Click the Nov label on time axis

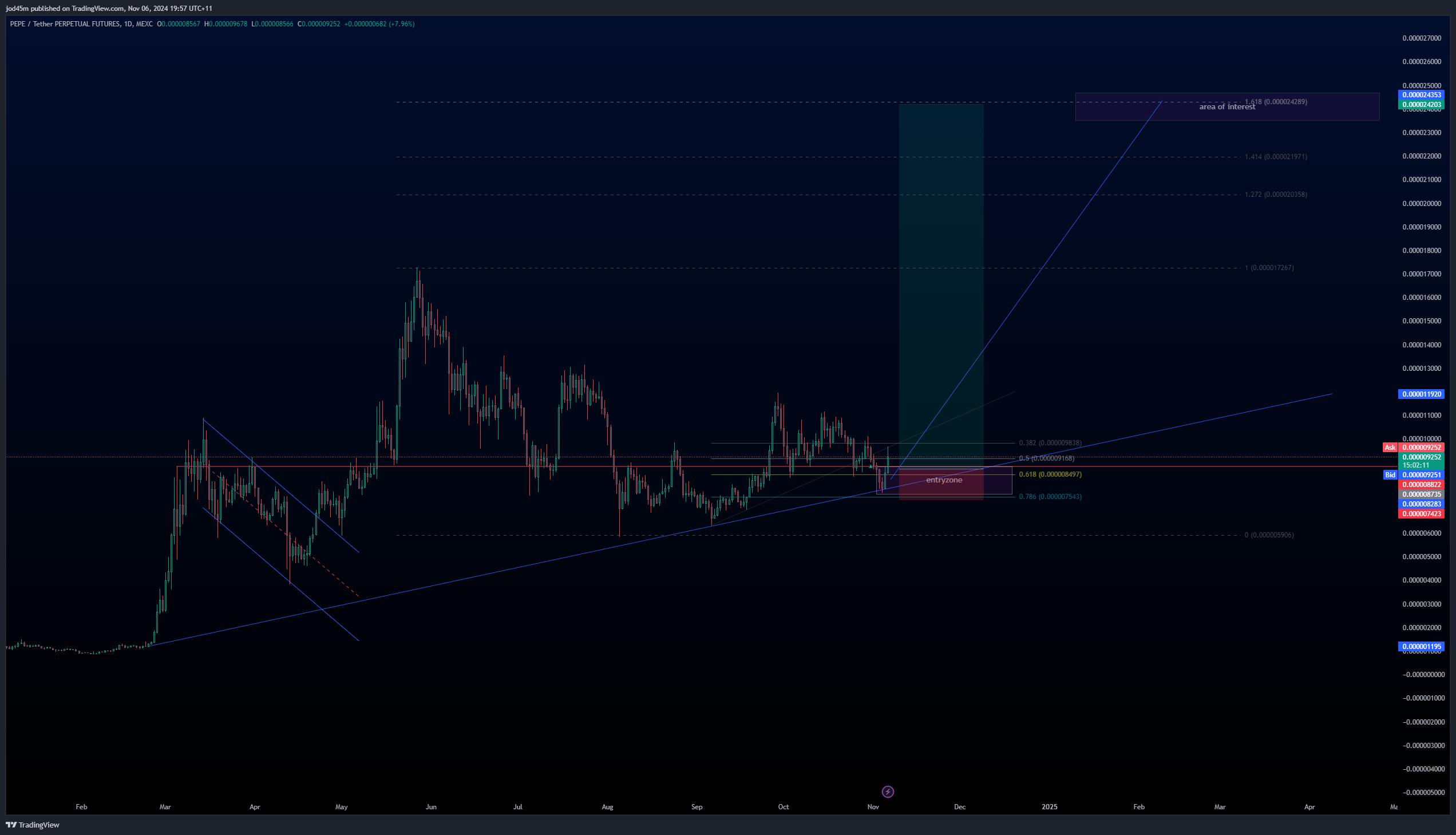873,807
